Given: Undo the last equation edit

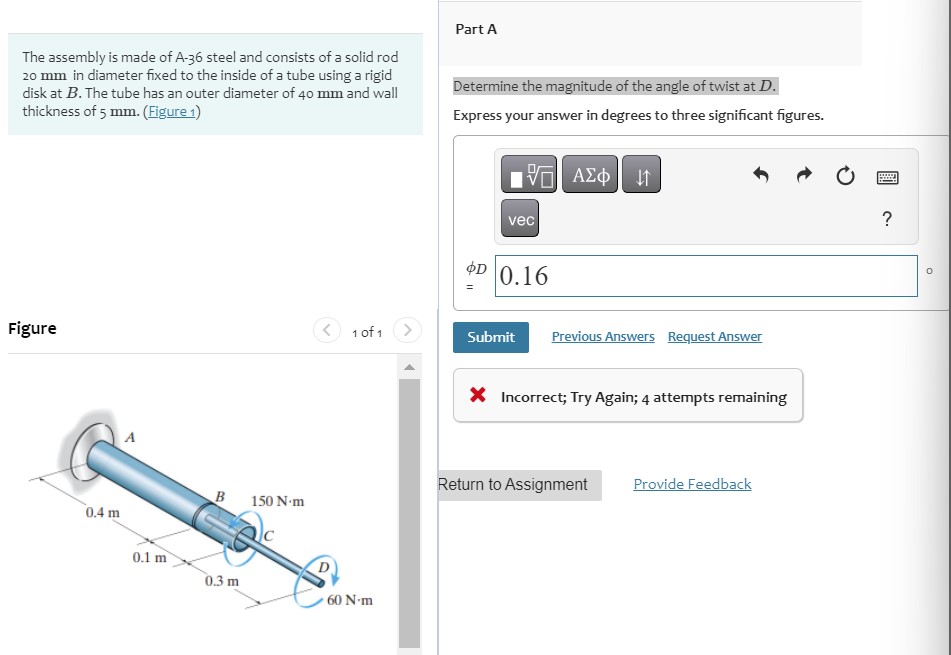Looking at the screenshot, I should click(x=760, y=174).
